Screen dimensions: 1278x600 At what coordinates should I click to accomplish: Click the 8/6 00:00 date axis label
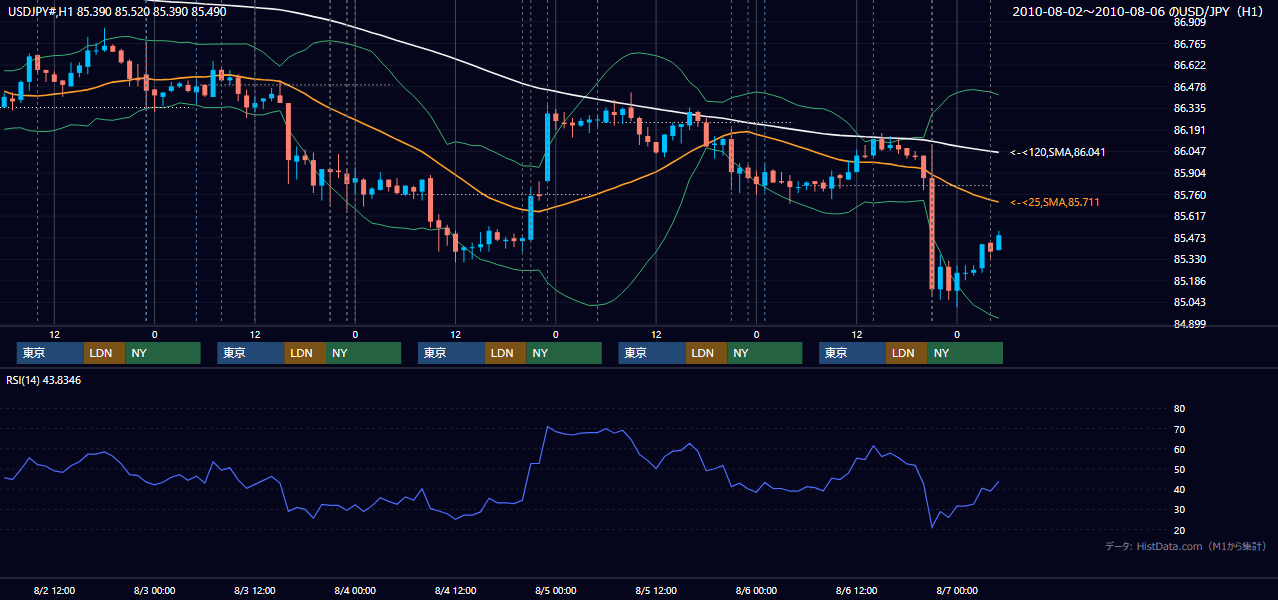(756, 590)
